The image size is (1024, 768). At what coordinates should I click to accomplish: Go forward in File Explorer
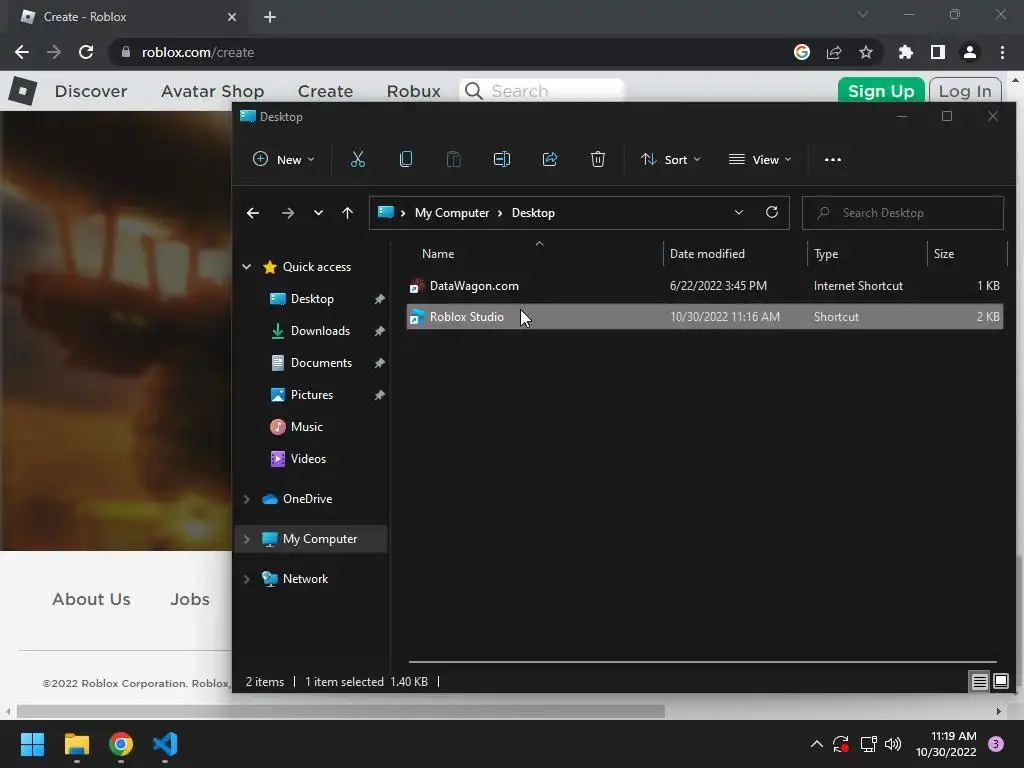tap(287, 213)
